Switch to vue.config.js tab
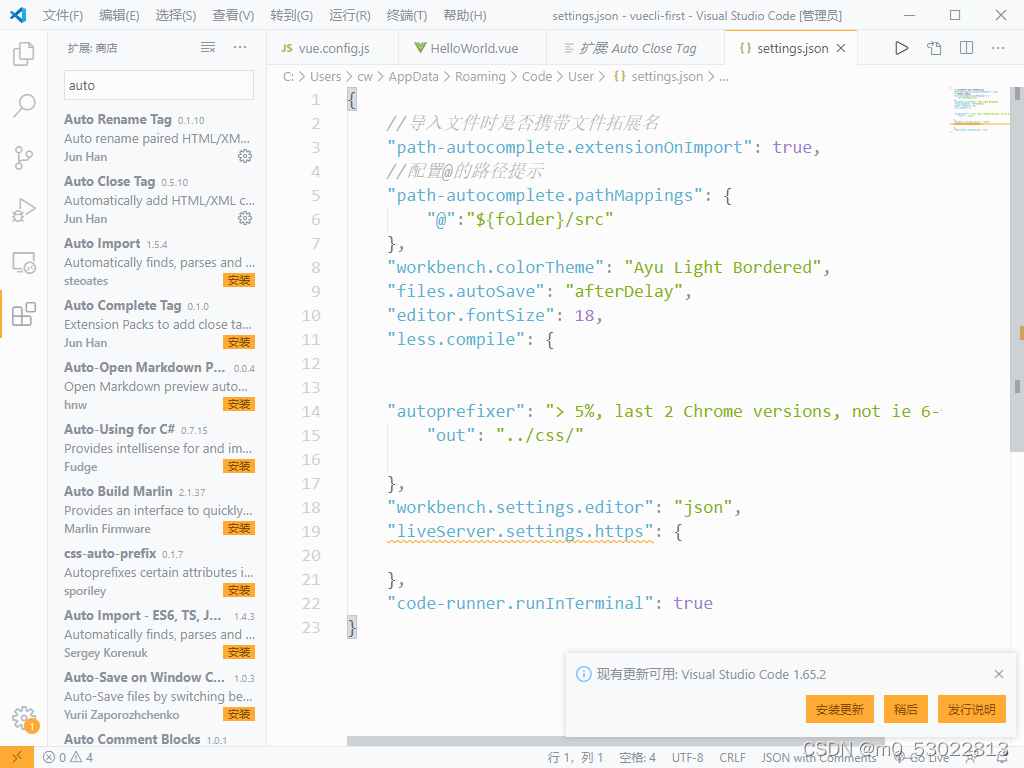This screenshot has width=1024, height=768. tap(332, 48)
